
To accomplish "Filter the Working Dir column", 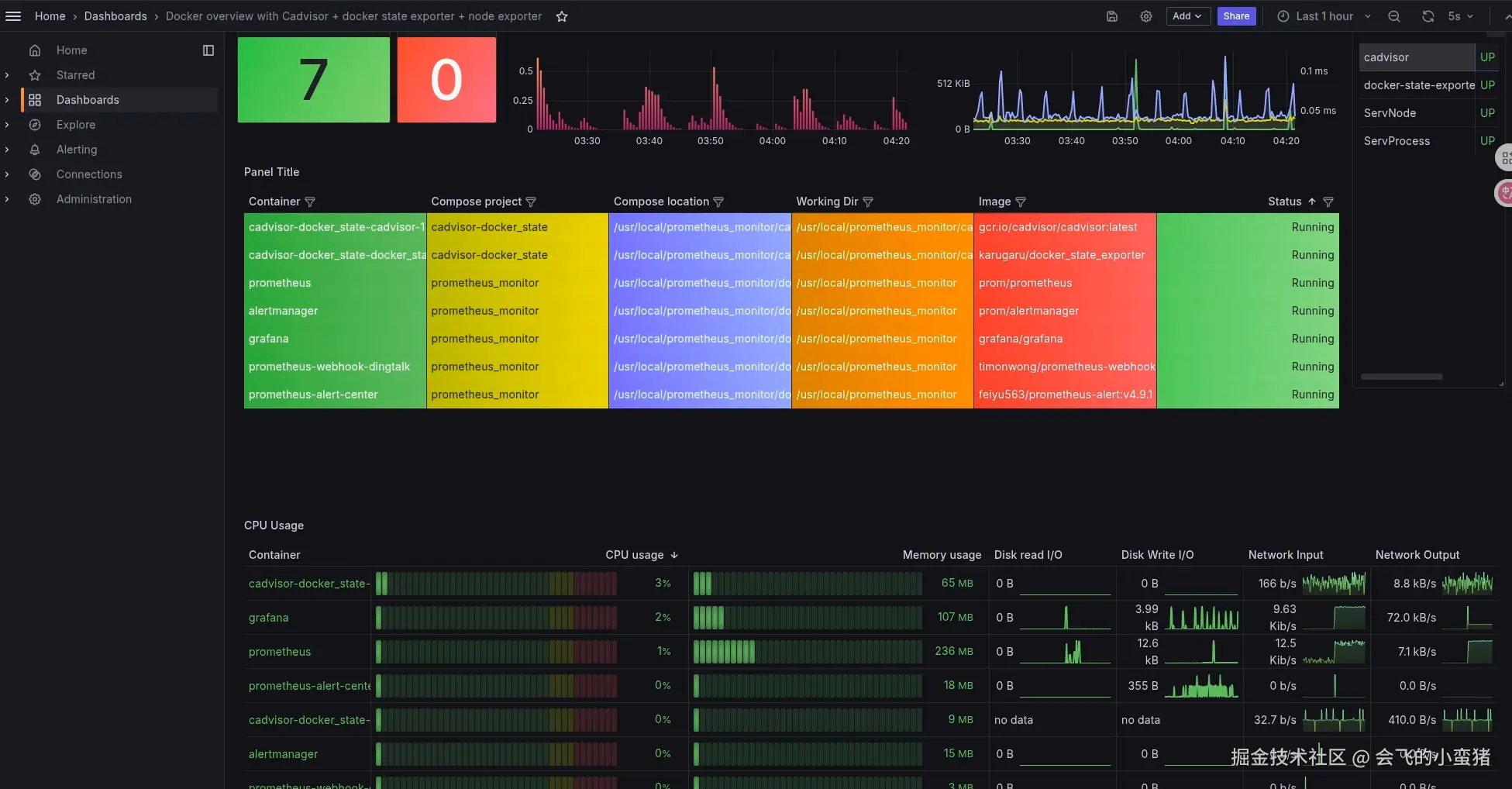I will [x=868, y=202].
